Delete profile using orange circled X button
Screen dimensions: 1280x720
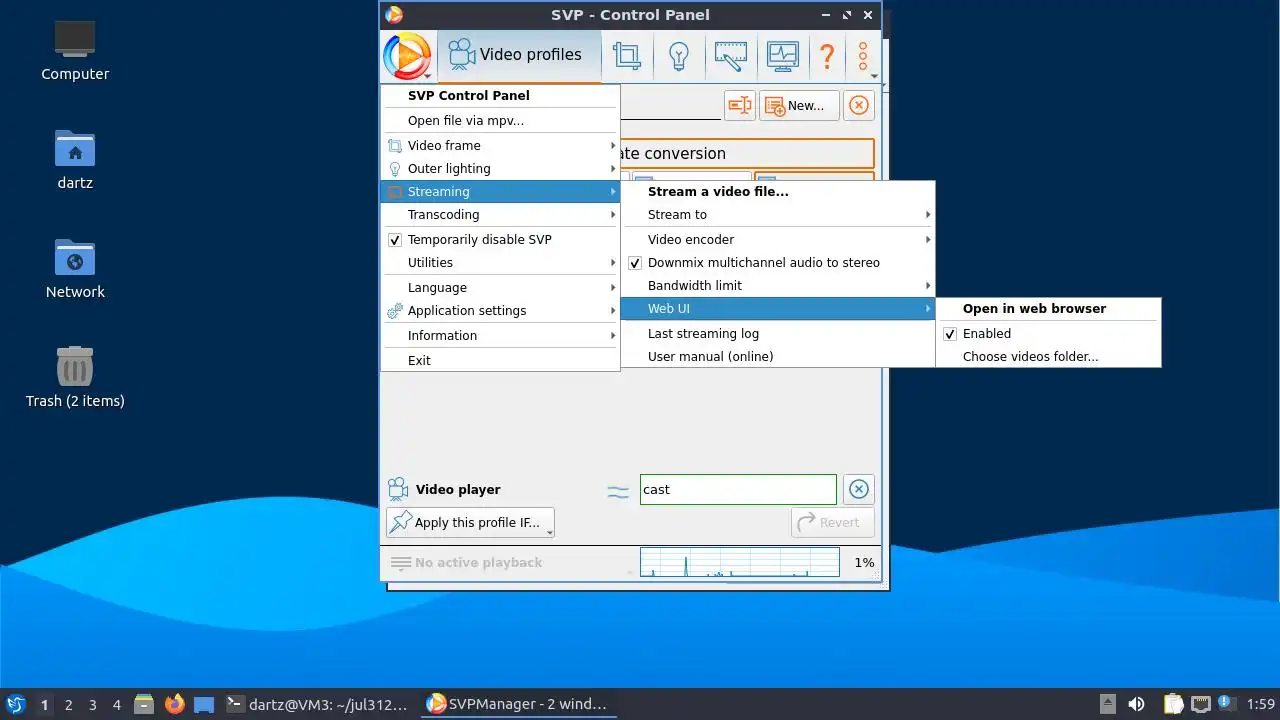coord(859,105)
